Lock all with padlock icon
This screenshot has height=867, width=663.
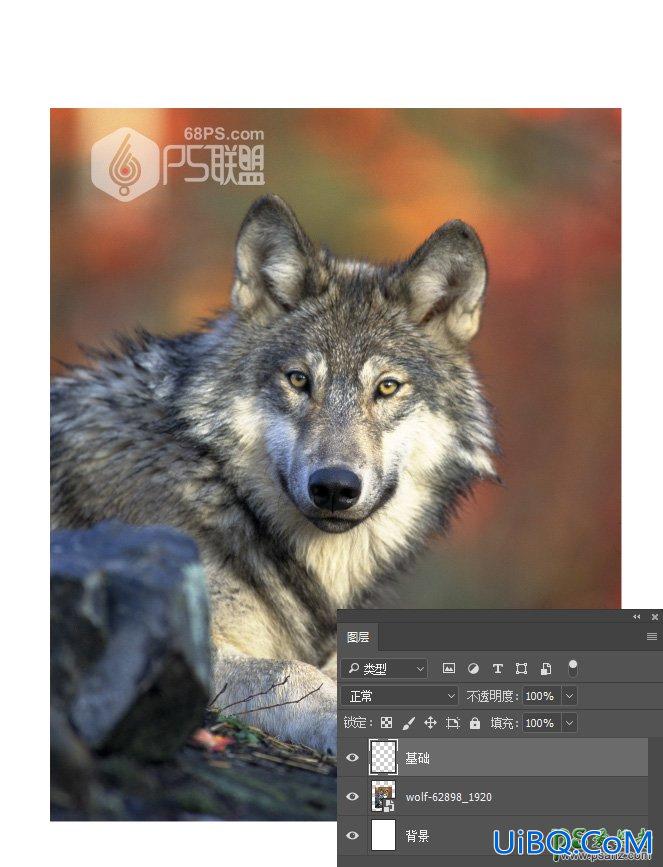click(x=474, y=723)
